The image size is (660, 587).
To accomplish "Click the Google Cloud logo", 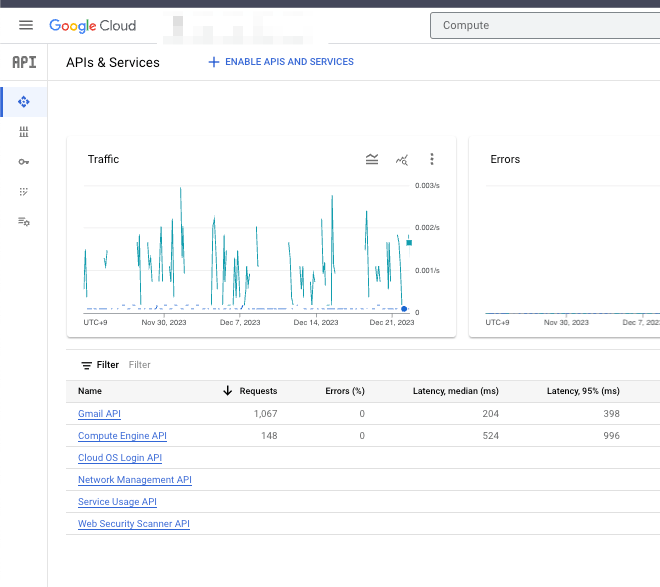I will [x=93, y=26].
